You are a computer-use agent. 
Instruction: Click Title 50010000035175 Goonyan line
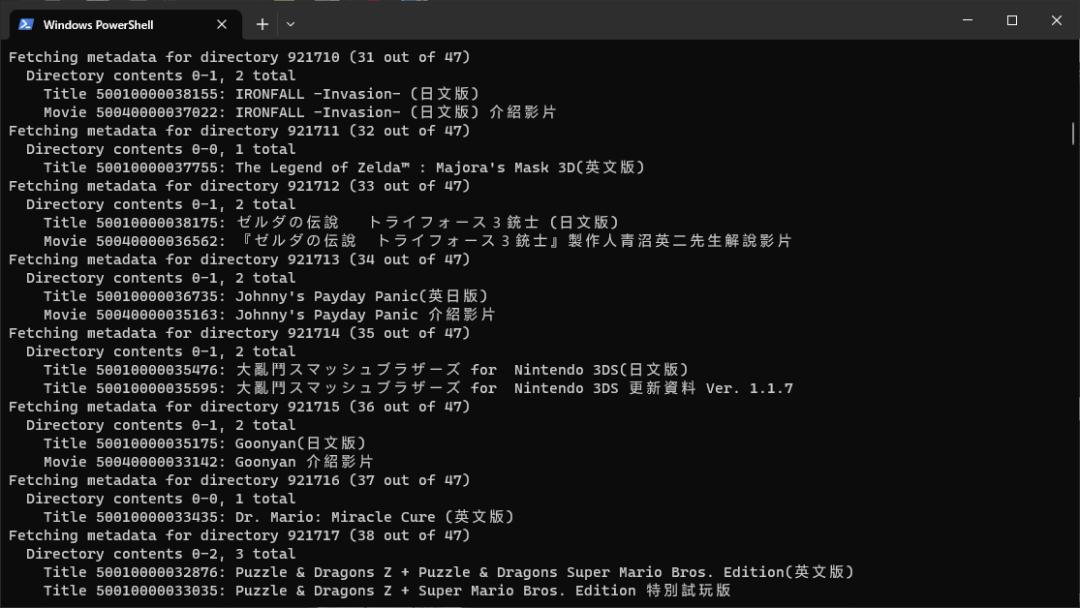205,443
